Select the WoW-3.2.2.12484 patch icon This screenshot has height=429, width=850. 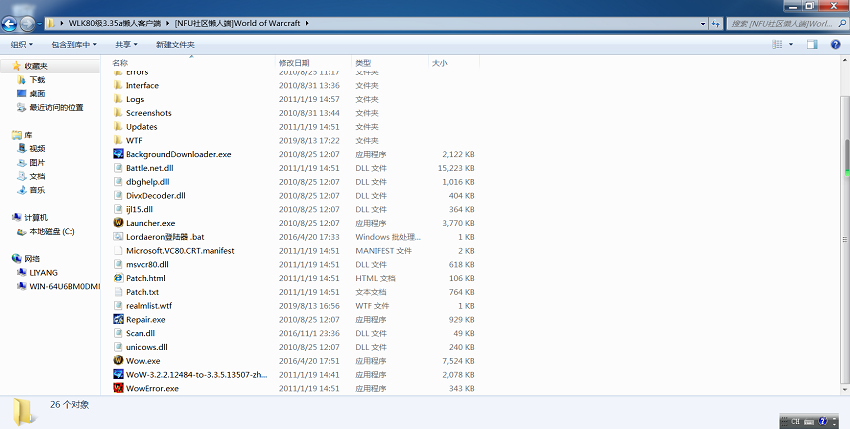(118, 374)
